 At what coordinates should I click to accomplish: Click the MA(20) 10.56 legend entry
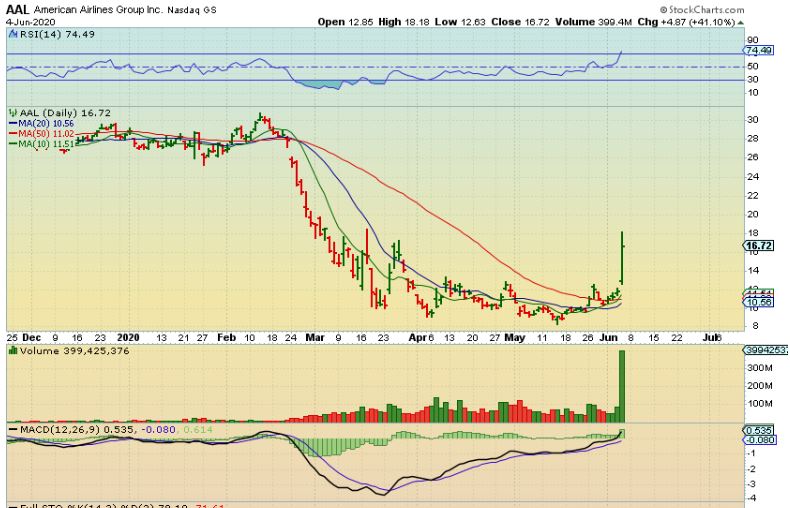coord(42,123)
